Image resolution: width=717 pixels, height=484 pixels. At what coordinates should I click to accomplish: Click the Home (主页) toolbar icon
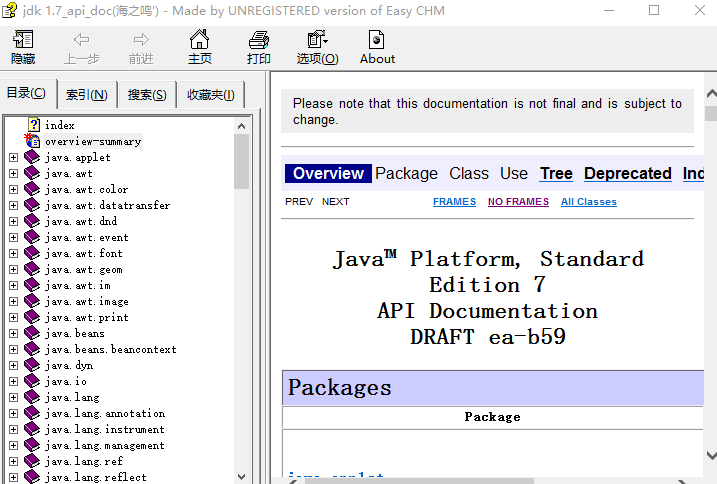coord(200,41)
